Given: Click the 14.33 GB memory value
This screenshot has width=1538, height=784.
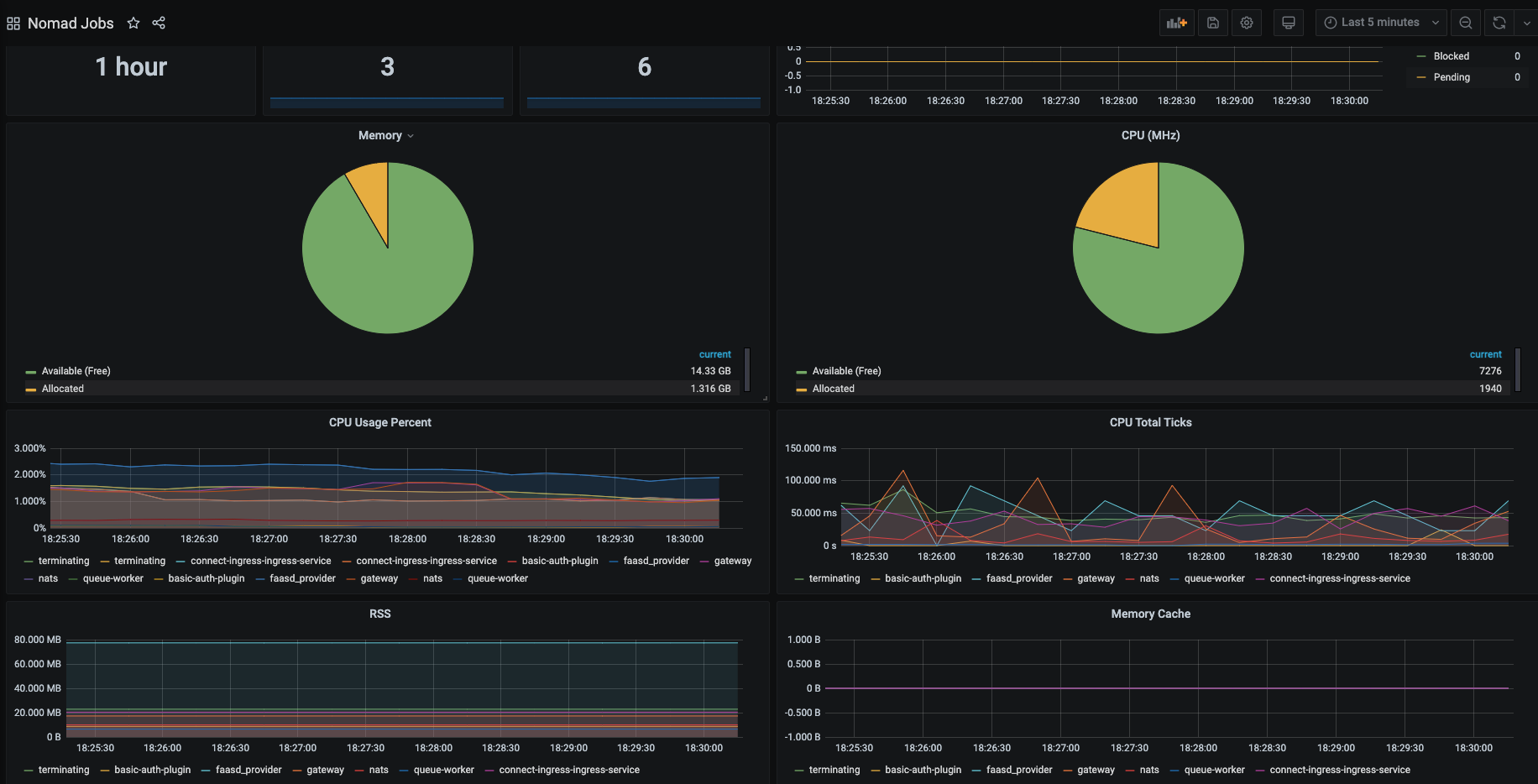Looking at the screenshot, I should pyautogui.click(x=710, y=371).
